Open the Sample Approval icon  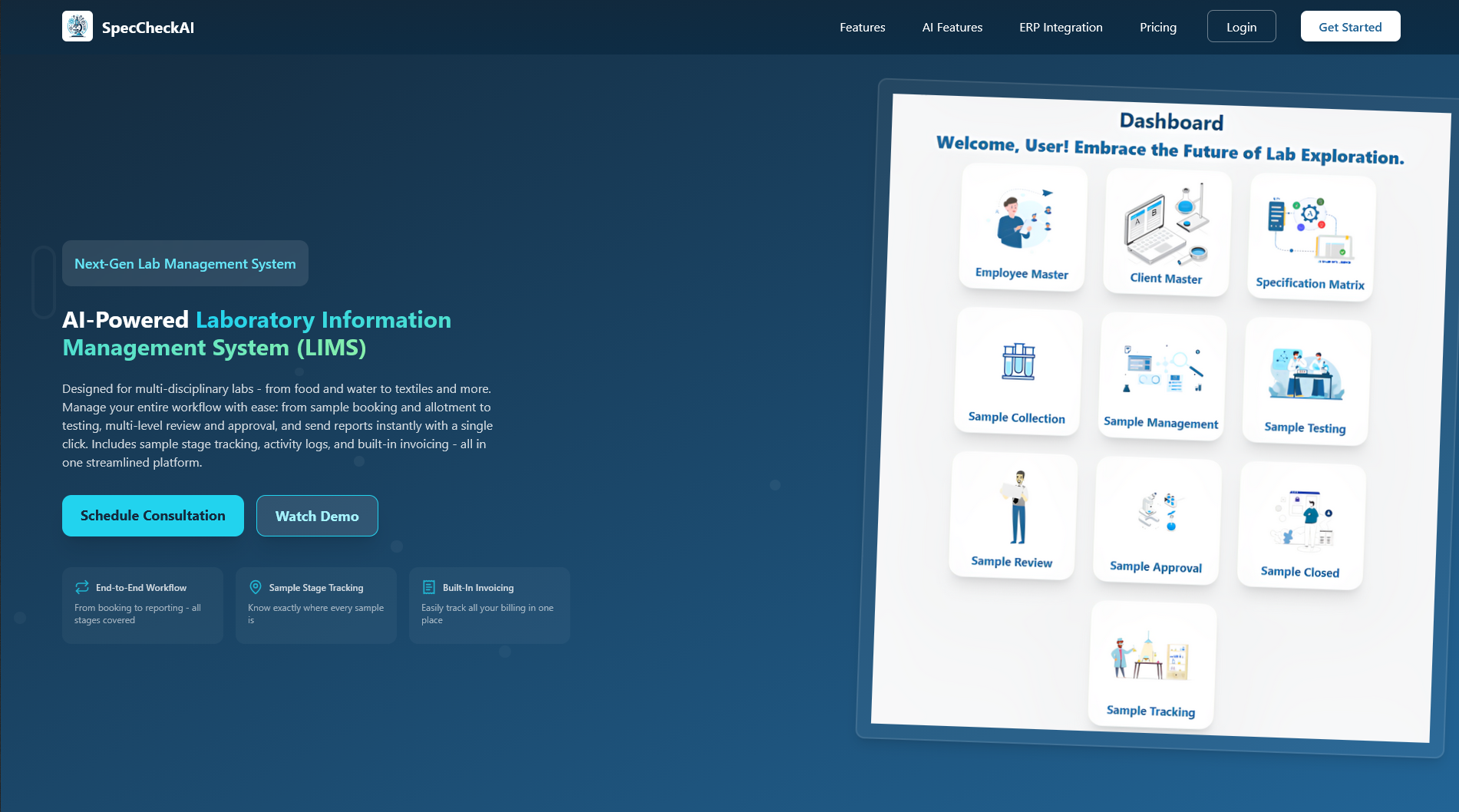(x=1157, y=512)
